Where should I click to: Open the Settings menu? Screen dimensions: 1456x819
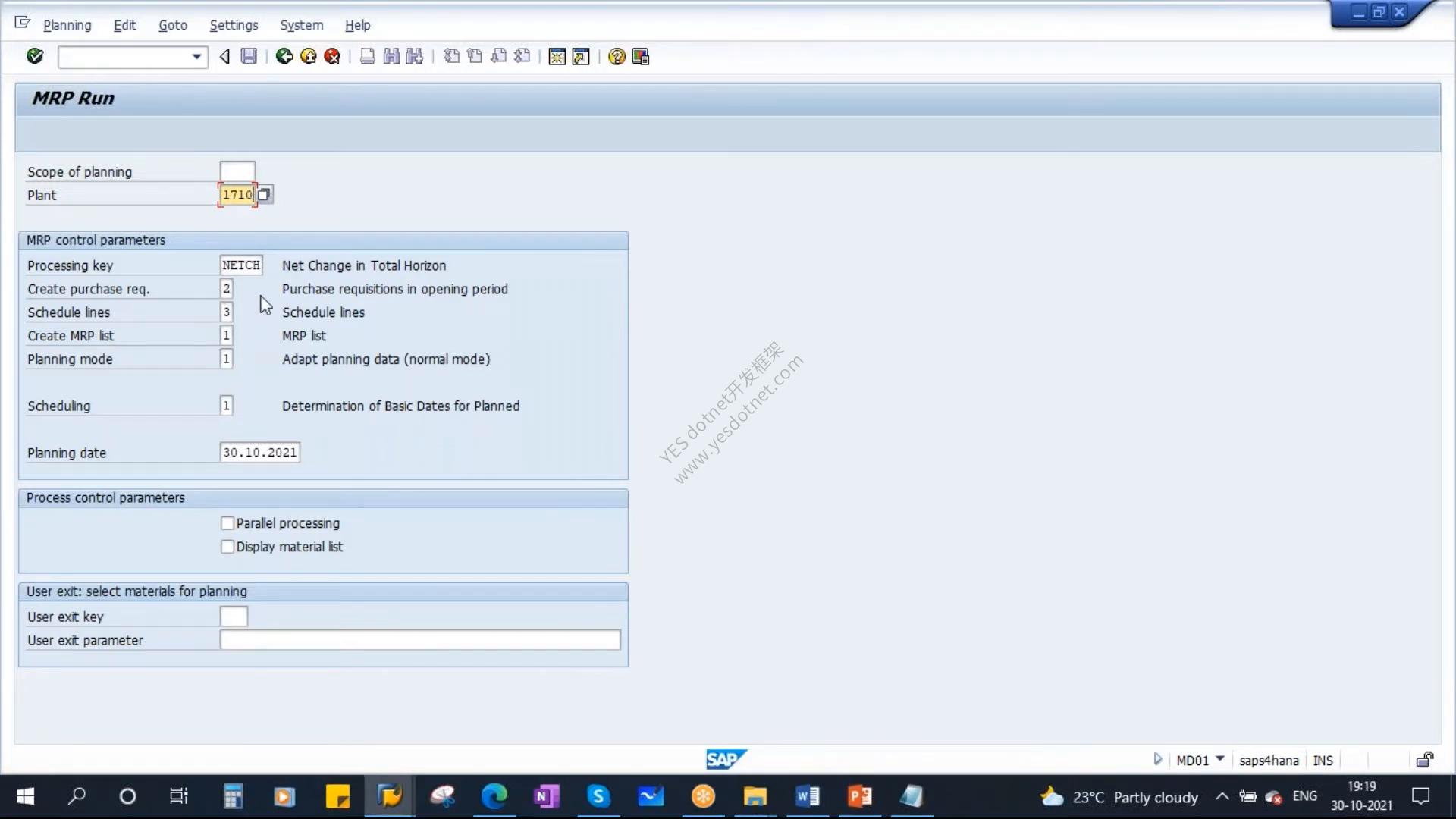pyautogui.click(x=234, y=25)
